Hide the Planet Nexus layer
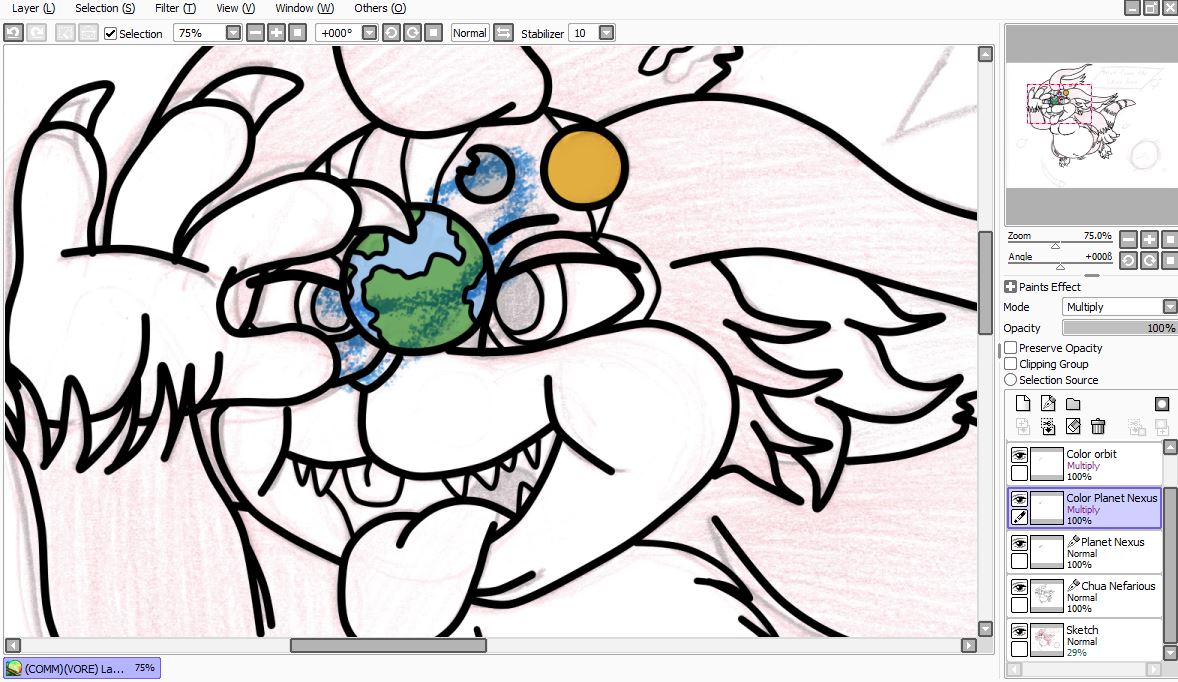The width and height of the screenshot is (1178, 682). coord(1019,543)
